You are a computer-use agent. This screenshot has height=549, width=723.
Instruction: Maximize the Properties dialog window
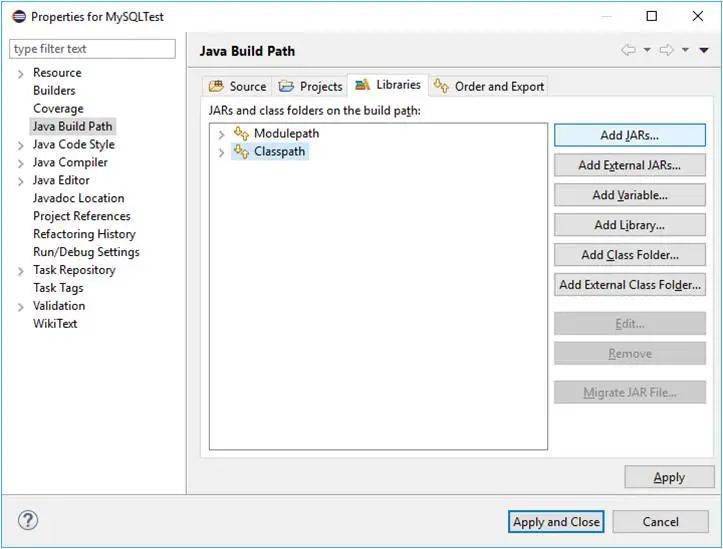coord(652,16)
